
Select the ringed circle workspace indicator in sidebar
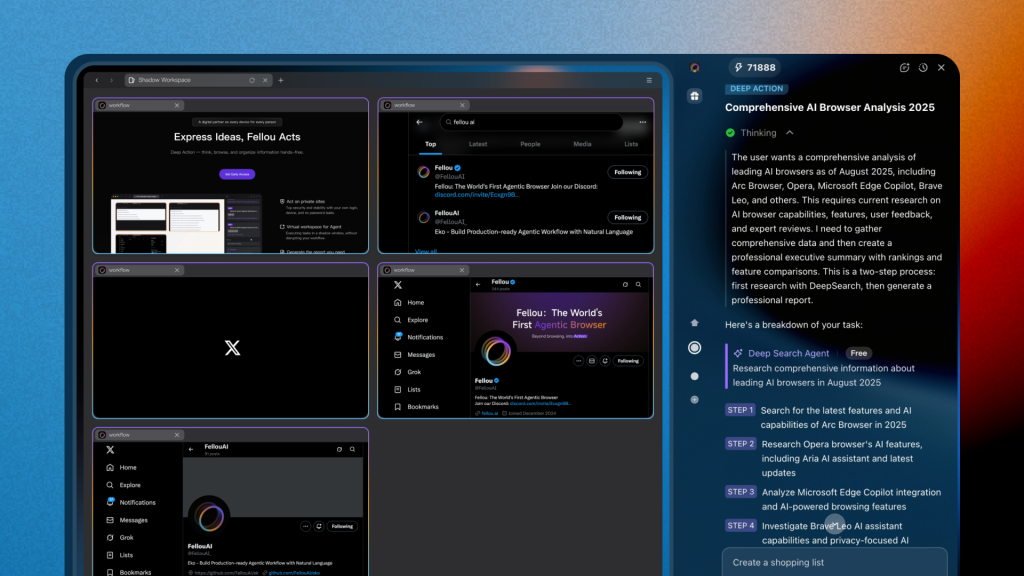695,348
